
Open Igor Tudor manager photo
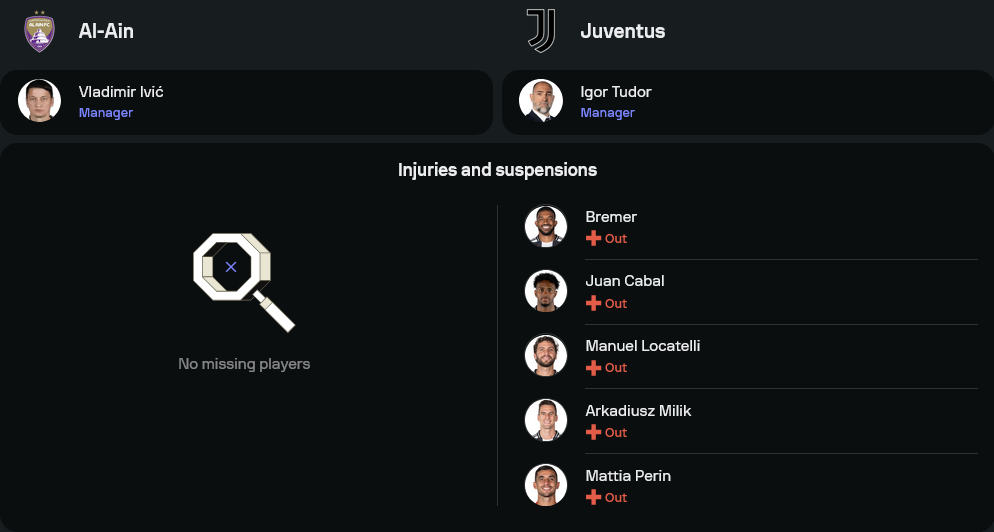[541, 101]
